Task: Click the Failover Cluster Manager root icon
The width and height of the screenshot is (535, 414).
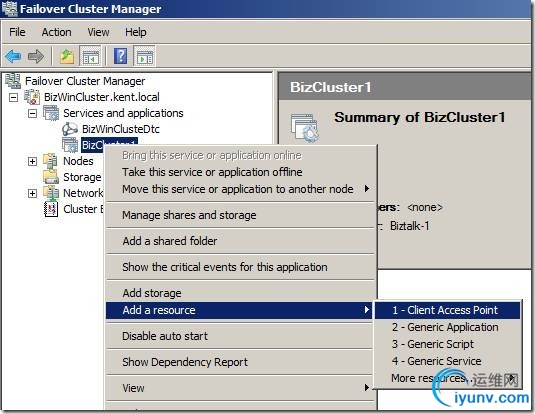Action: (13, 81)
